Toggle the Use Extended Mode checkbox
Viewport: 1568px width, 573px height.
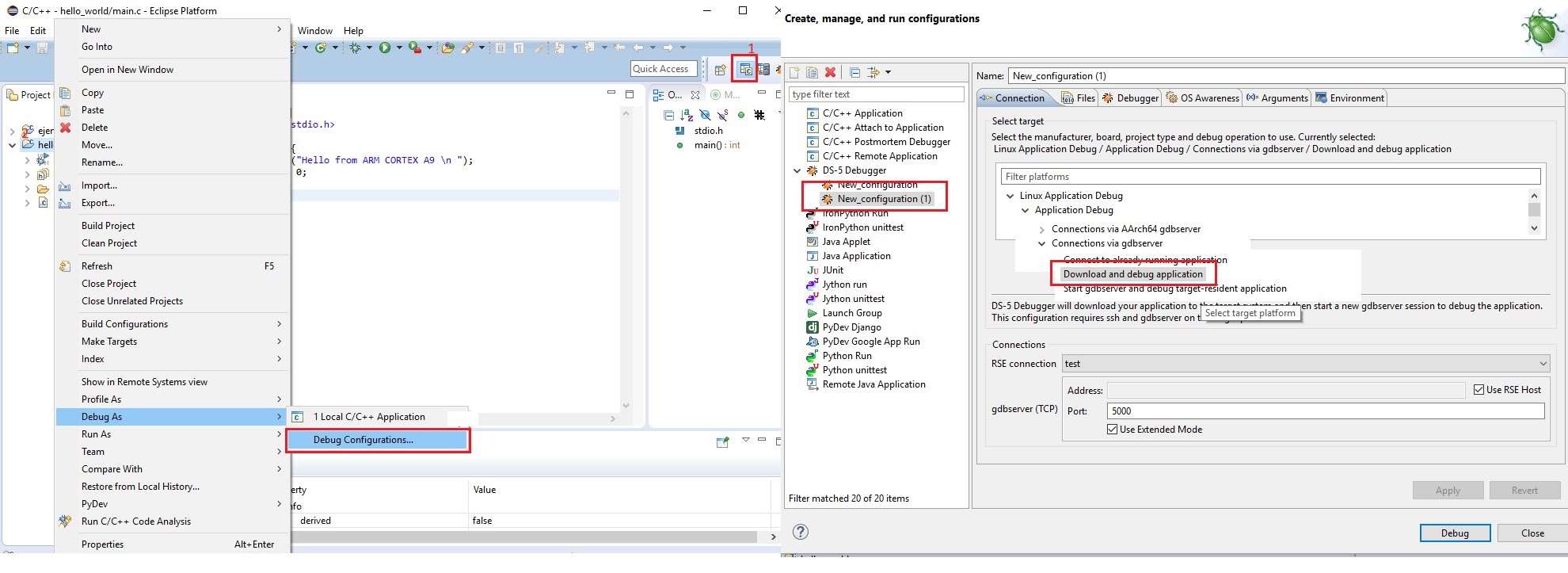pos(1112,430)
